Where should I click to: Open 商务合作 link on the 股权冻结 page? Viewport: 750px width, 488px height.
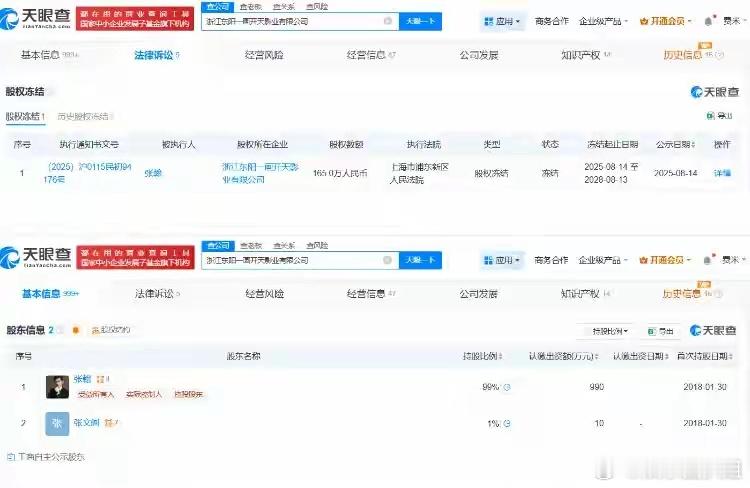point(551,21)
